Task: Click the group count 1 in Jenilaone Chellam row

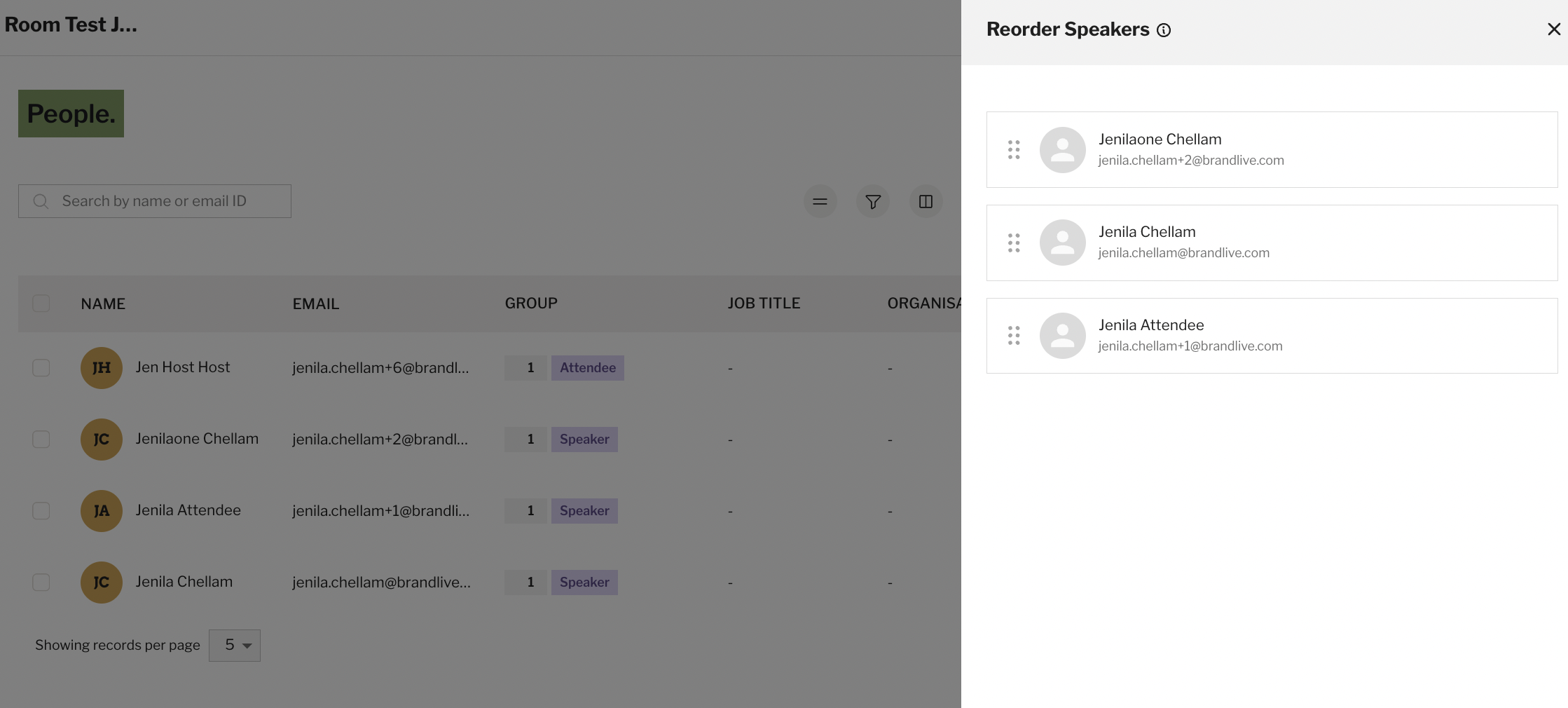Action: tap(526, 440)
